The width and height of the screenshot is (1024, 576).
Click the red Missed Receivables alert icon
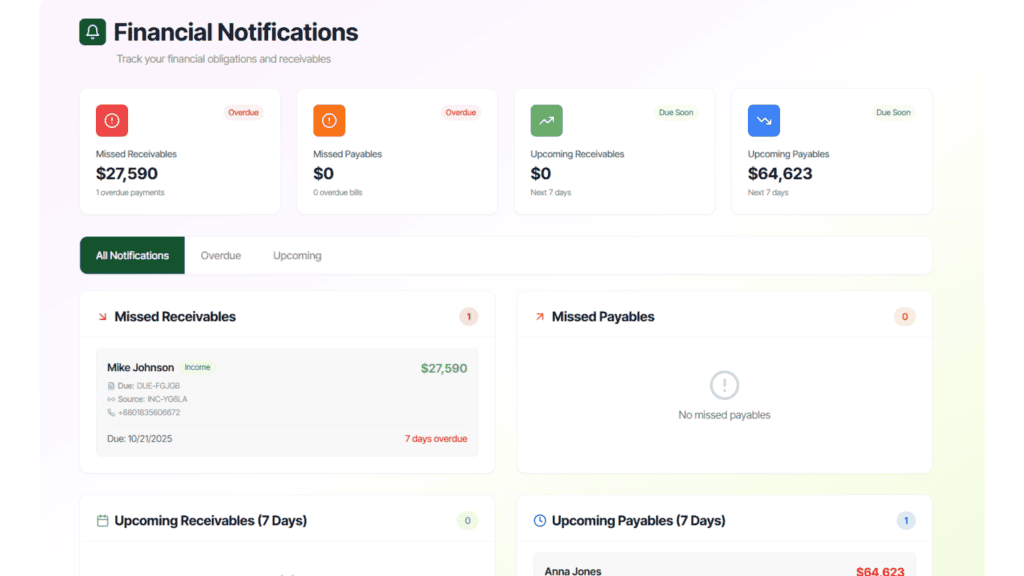[x=112, y=121]
